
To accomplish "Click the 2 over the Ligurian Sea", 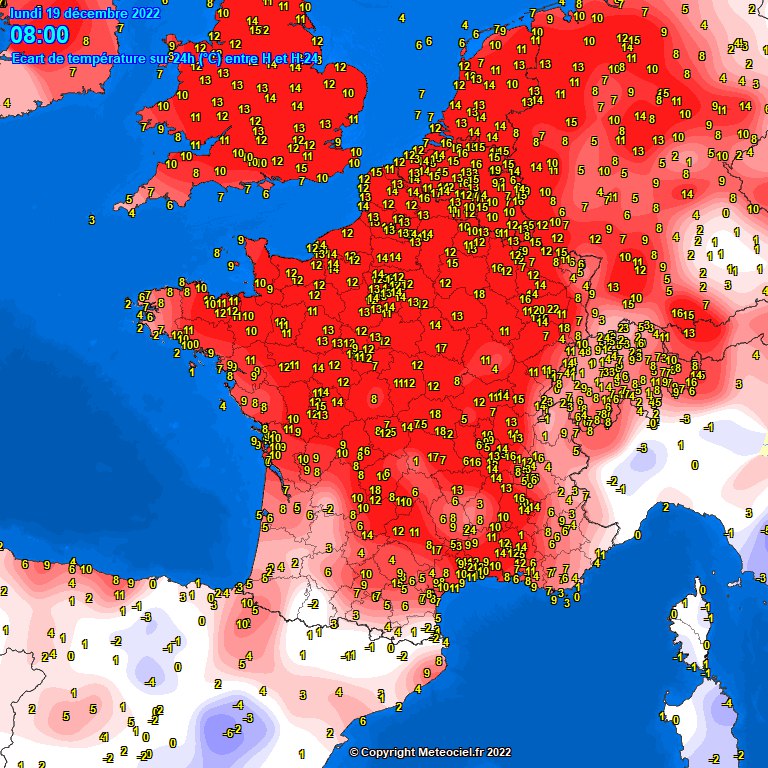I will tap(665, 507).
